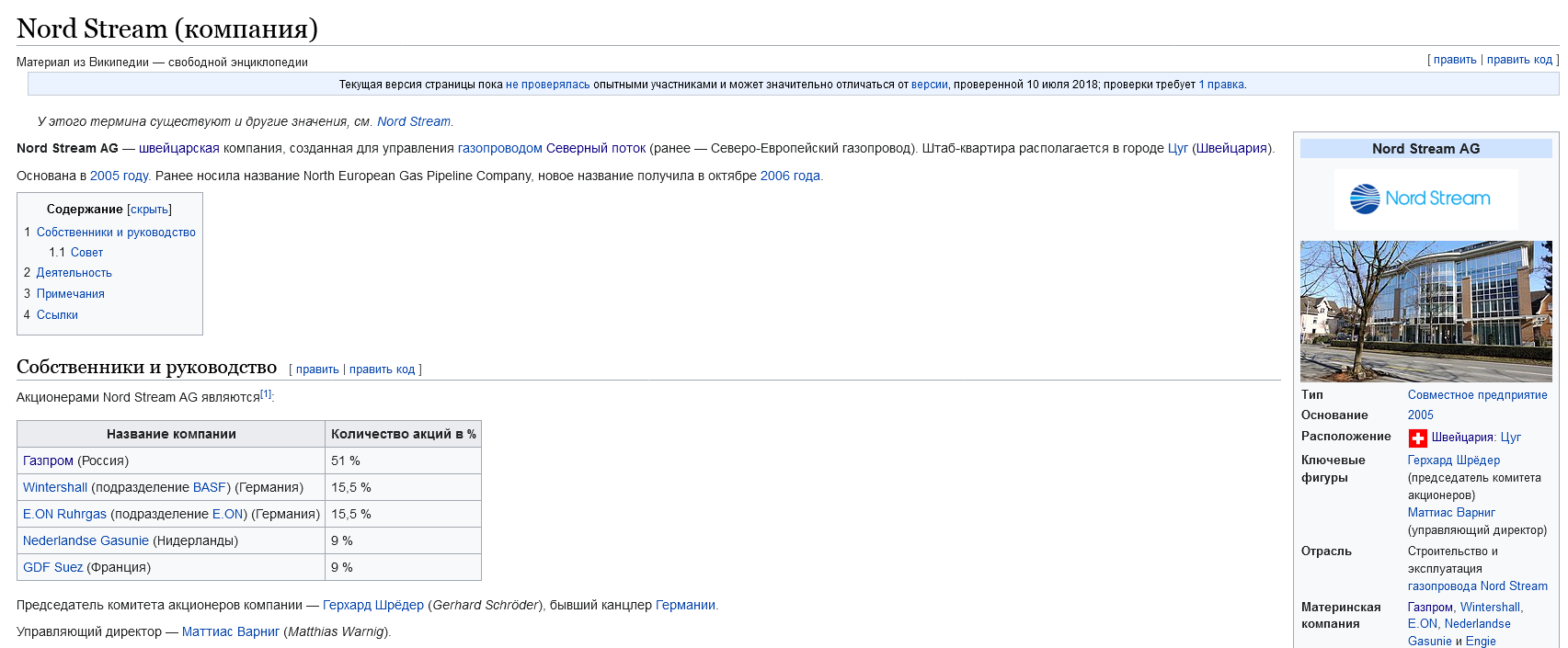The height and width of the screenshot is (648, 1568).
Task: Follow the газопроводом link
Action: coord(500,148)
